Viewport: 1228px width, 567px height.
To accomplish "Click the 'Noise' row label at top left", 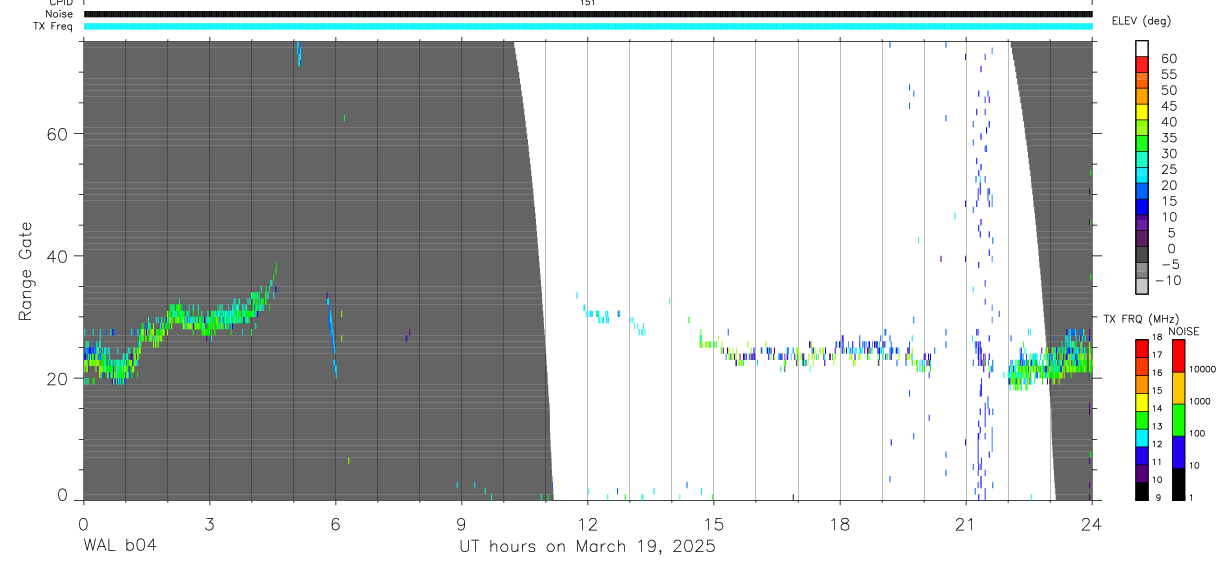I will click(60, 14).
